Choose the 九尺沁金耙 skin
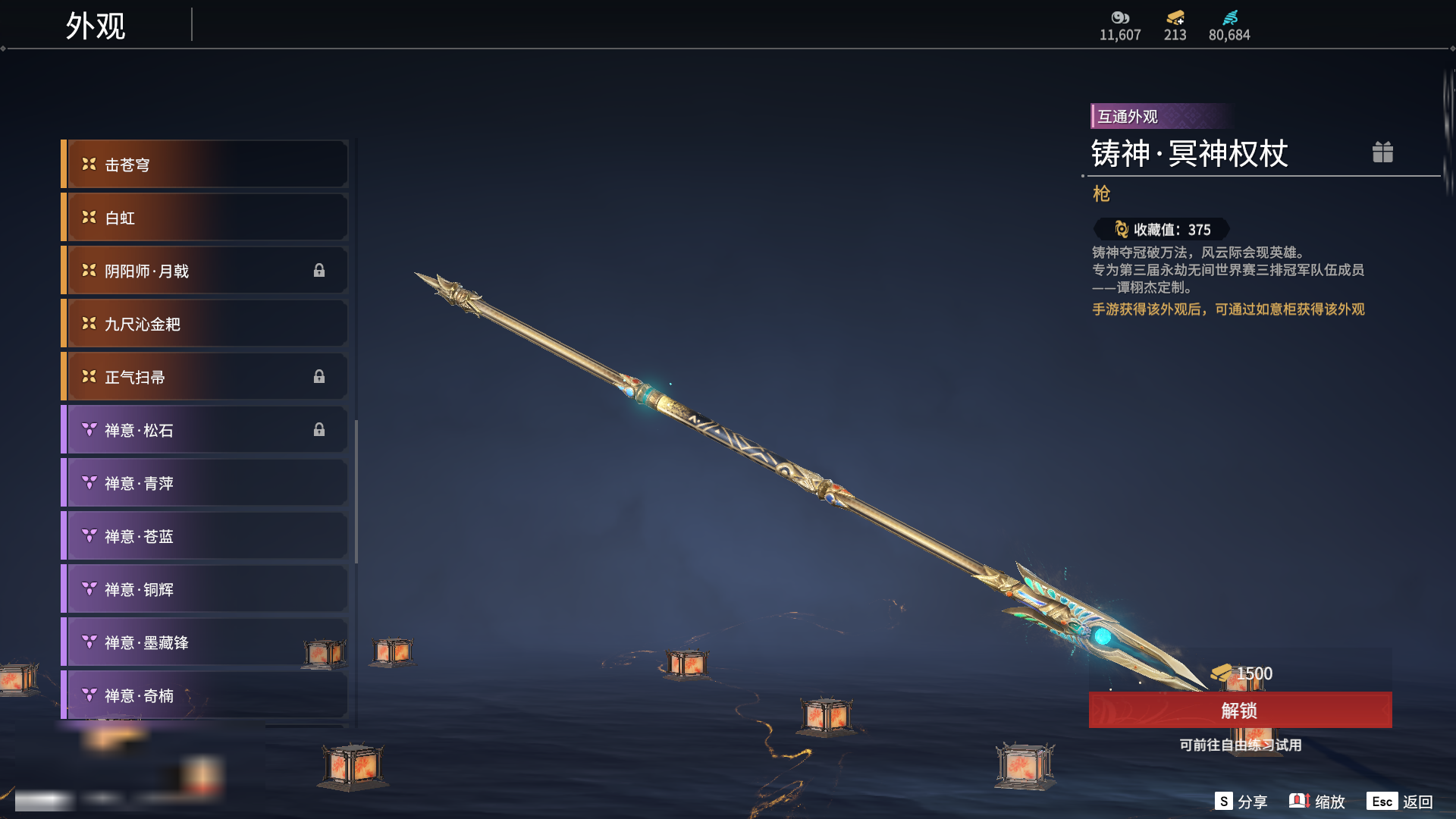This screenshot has height=819, width=1456. (x=205, y=324)
